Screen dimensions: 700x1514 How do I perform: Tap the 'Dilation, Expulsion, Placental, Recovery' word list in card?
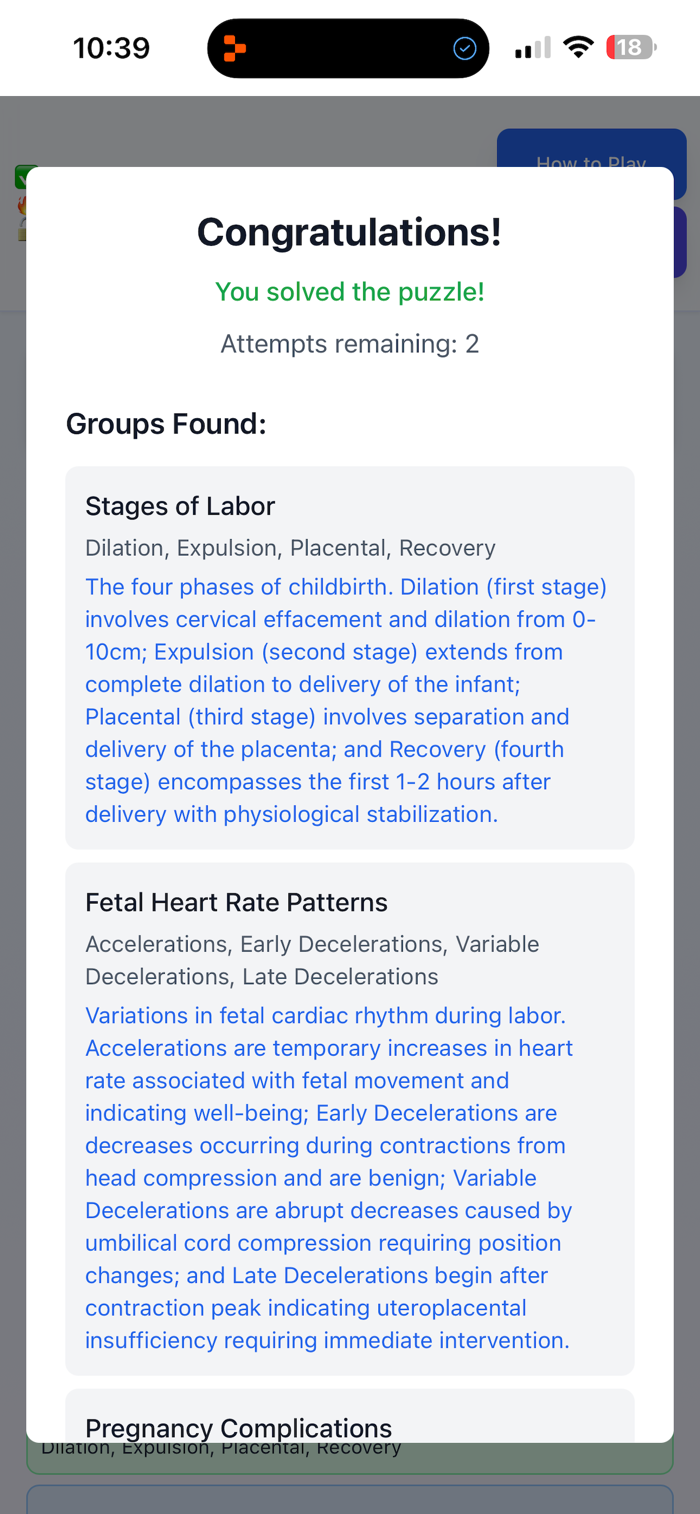pyautogui.click(x=290, y=548)
